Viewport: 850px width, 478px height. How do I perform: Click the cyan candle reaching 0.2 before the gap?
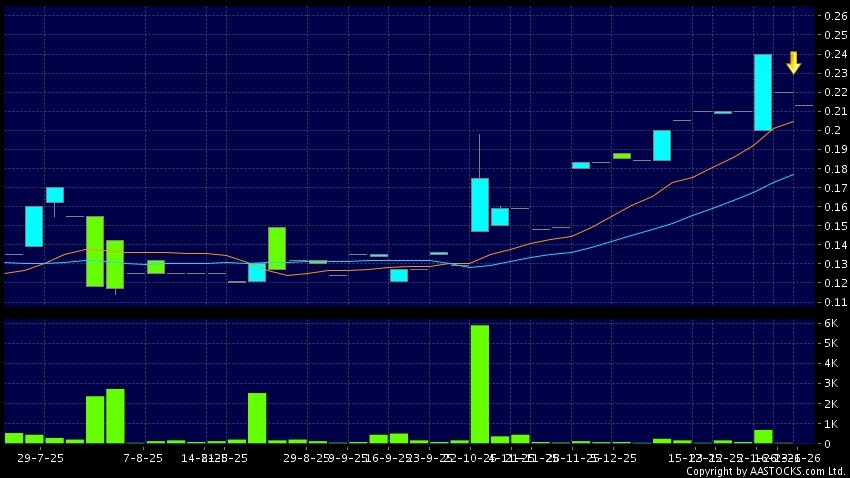662,145
